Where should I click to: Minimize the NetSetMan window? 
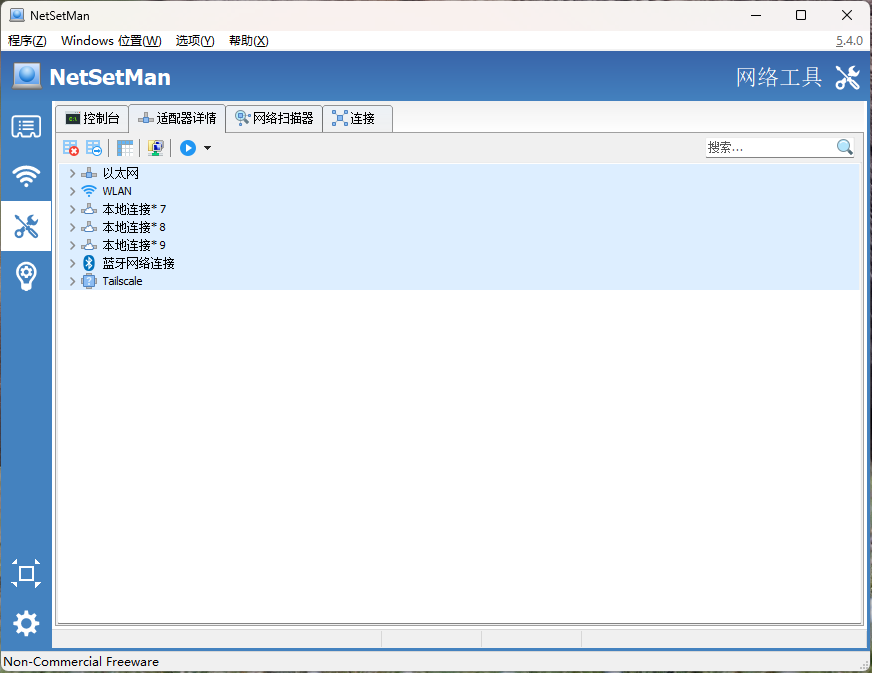tap(756, 15)
